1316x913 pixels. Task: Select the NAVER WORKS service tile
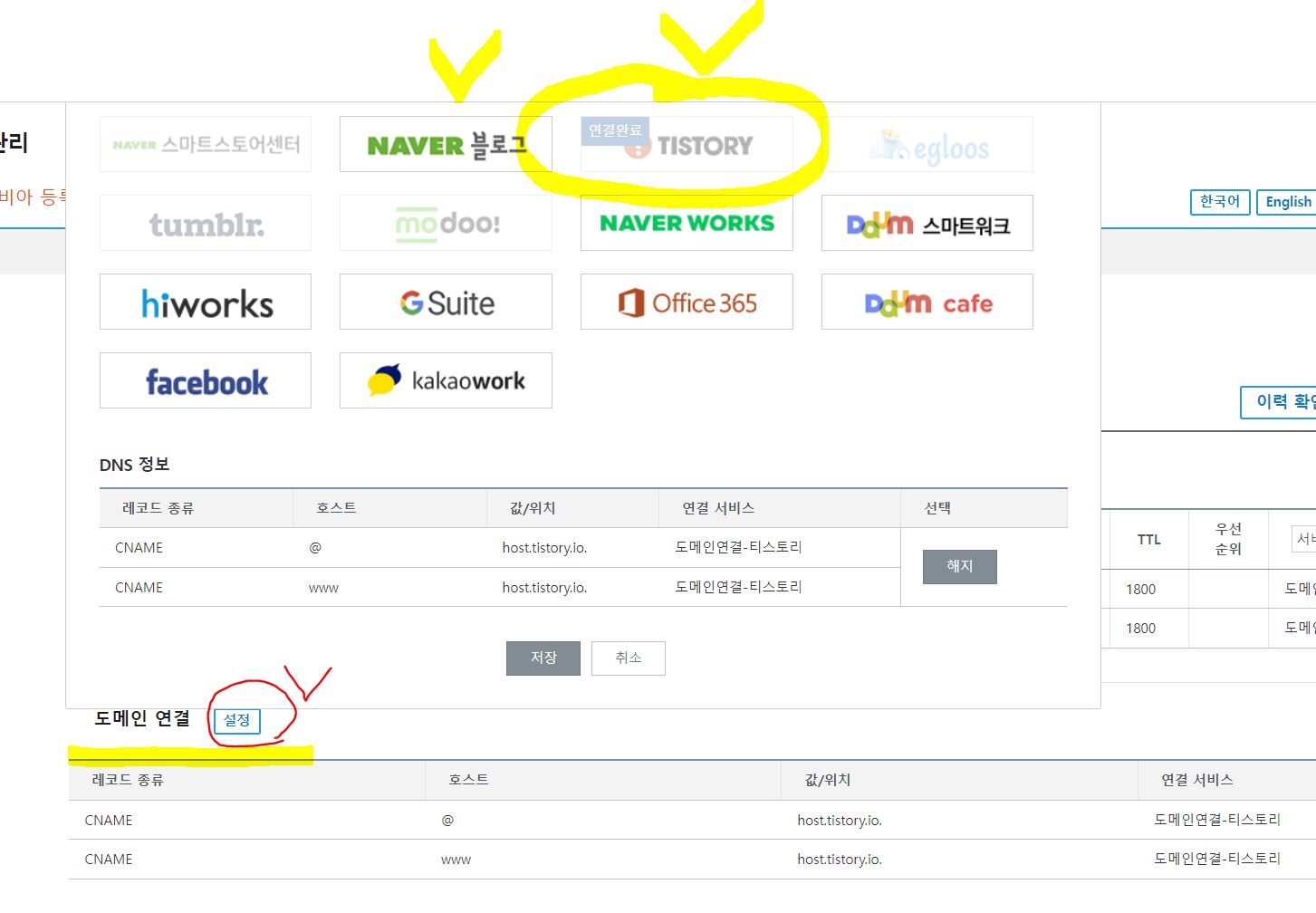coord(687,223)
